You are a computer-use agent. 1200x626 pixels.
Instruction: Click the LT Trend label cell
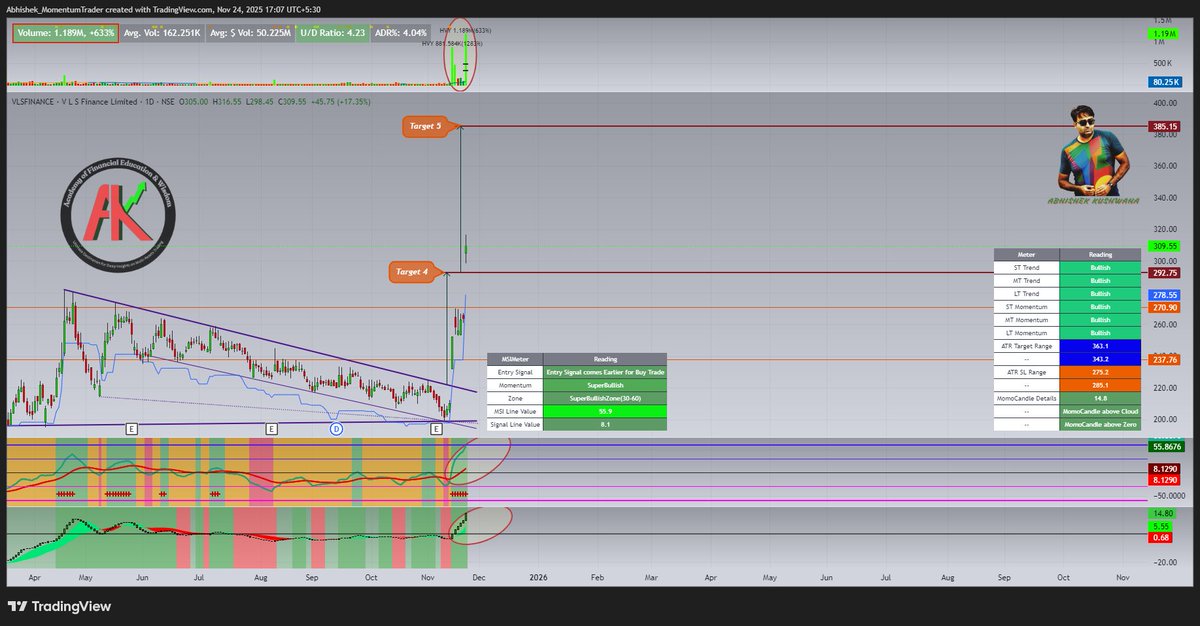pyautogui.click(x=1027, y=294)
